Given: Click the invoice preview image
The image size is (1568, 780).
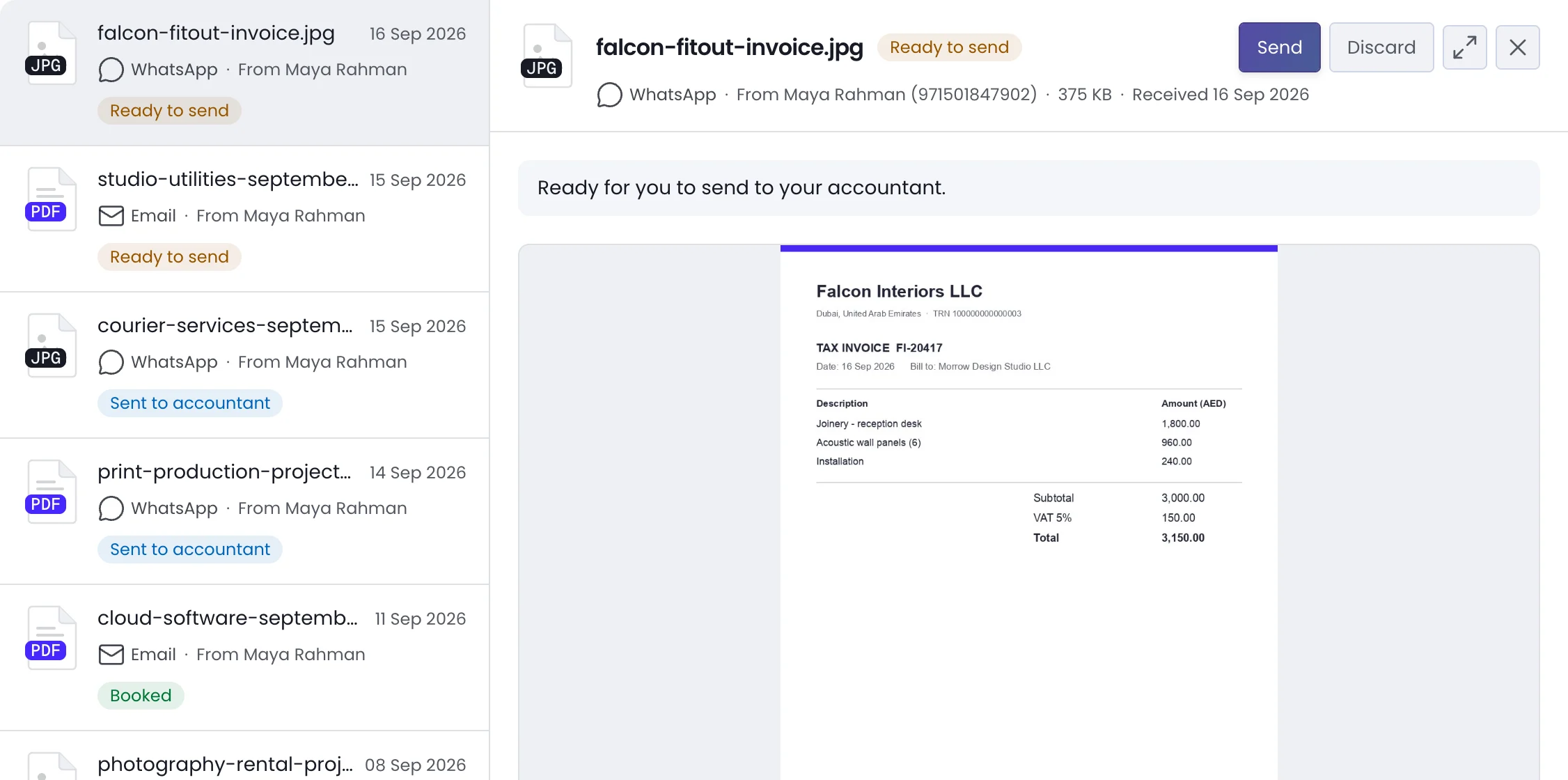Looking at the screenshot, I should click(x=1029, y=512).
